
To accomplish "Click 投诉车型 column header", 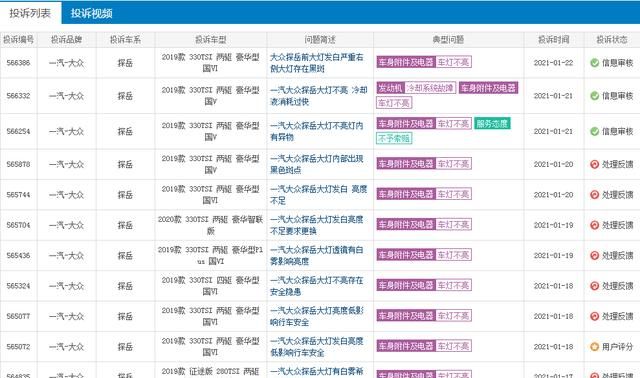I will point(211,40).
